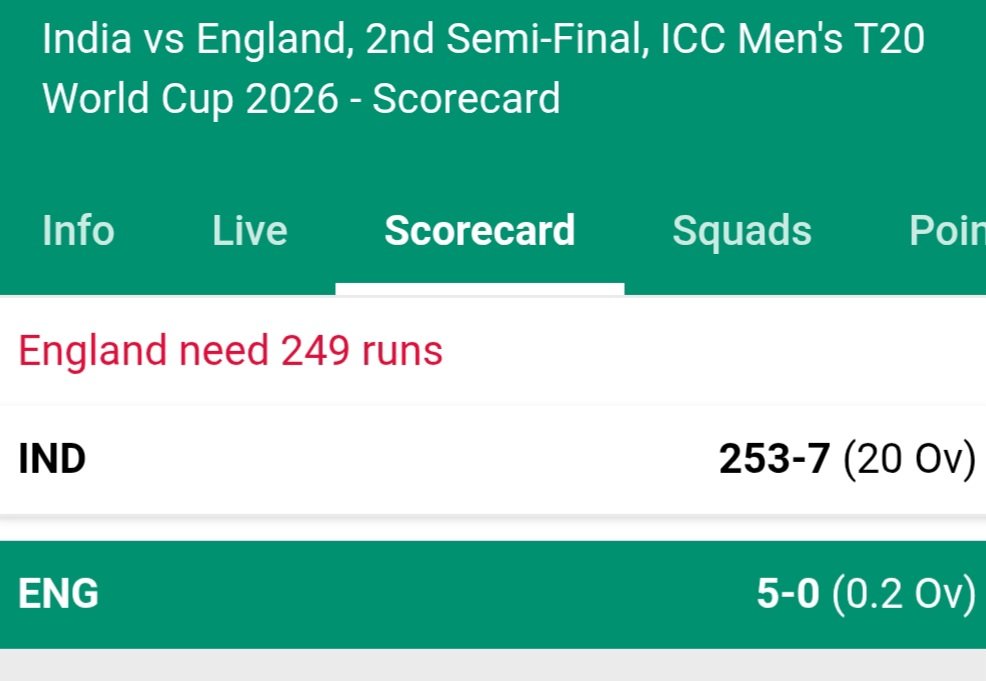
Task: Click the white underline beneath Scorecard
Action: (479, 289)
